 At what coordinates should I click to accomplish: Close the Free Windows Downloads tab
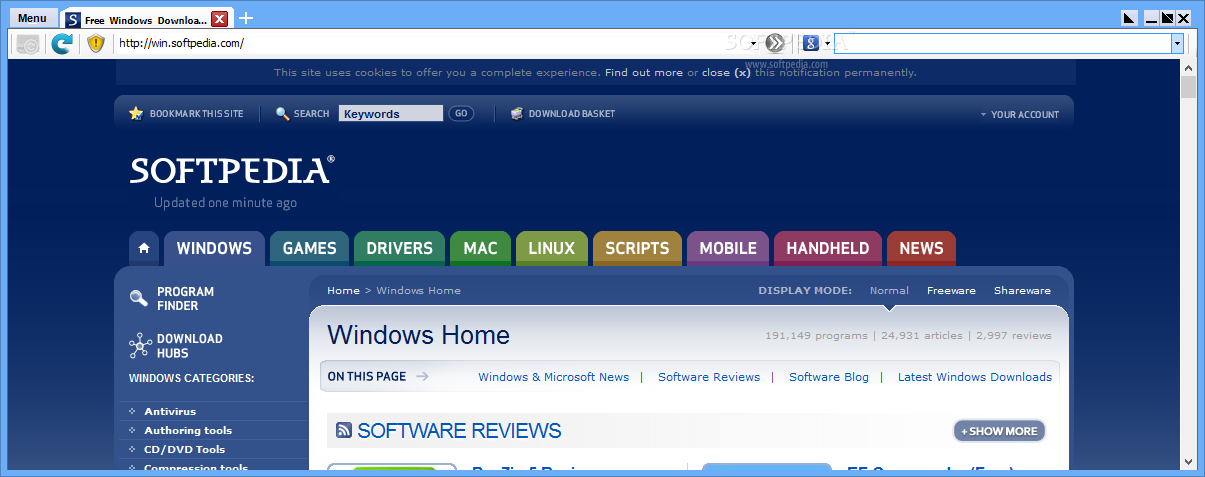(220, 19)
